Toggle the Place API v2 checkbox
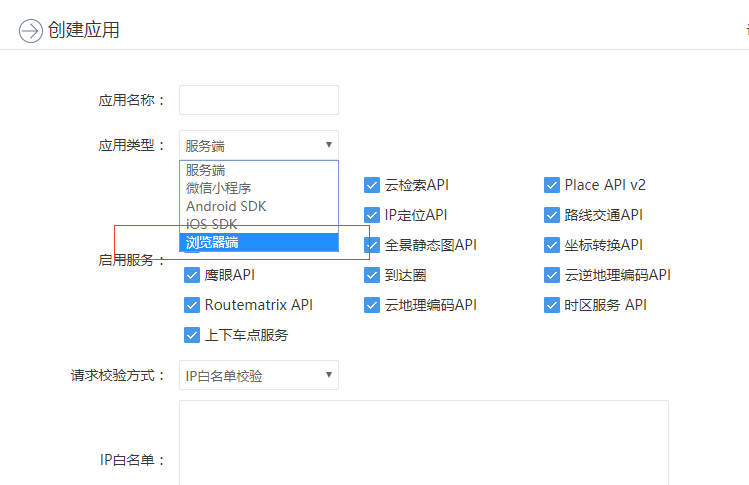The width and height of the screenshot is (749, 485). (552, 185)
